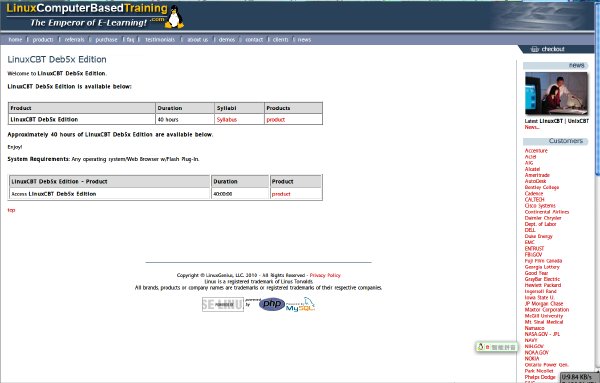Screen dimensions: 600x383
Task: Click the Park Nicollet customer link
Action: [539, 371]
